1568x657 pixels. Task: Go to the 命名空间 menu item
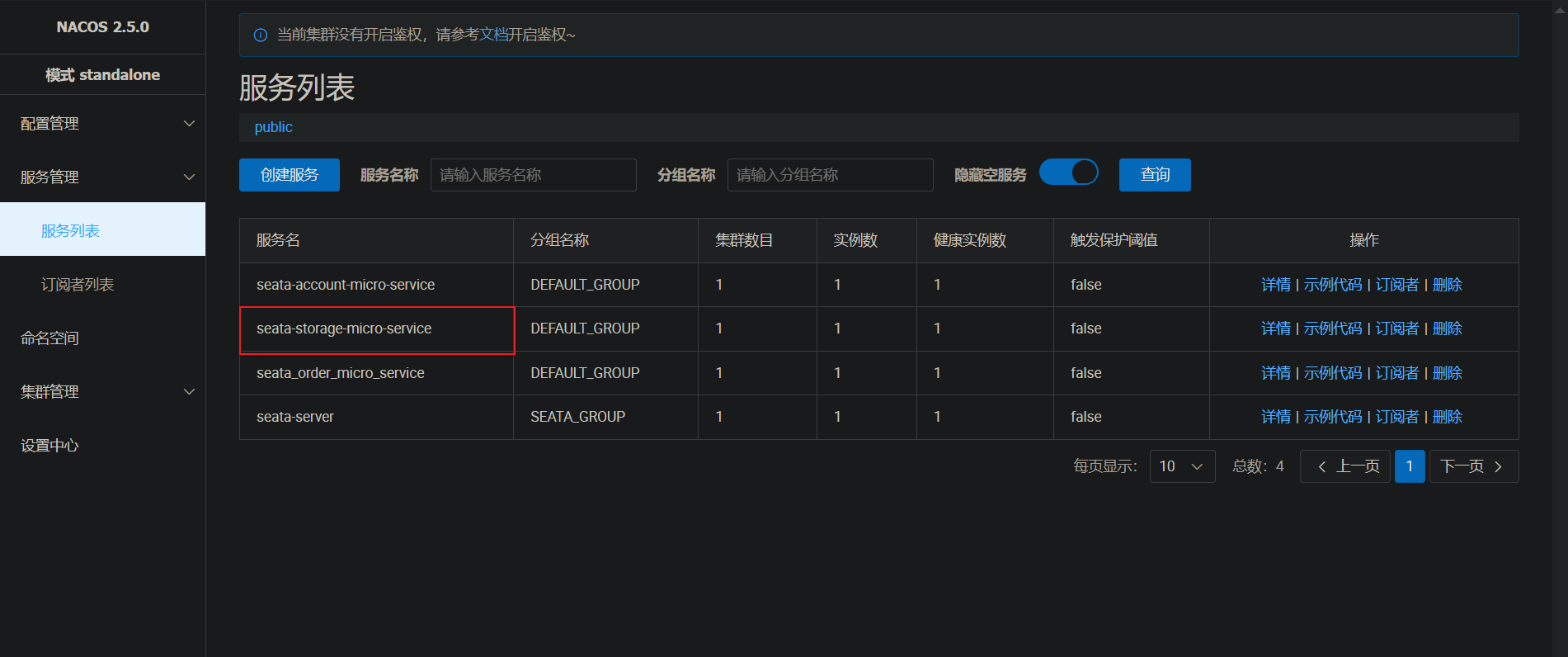click(50, 338)
